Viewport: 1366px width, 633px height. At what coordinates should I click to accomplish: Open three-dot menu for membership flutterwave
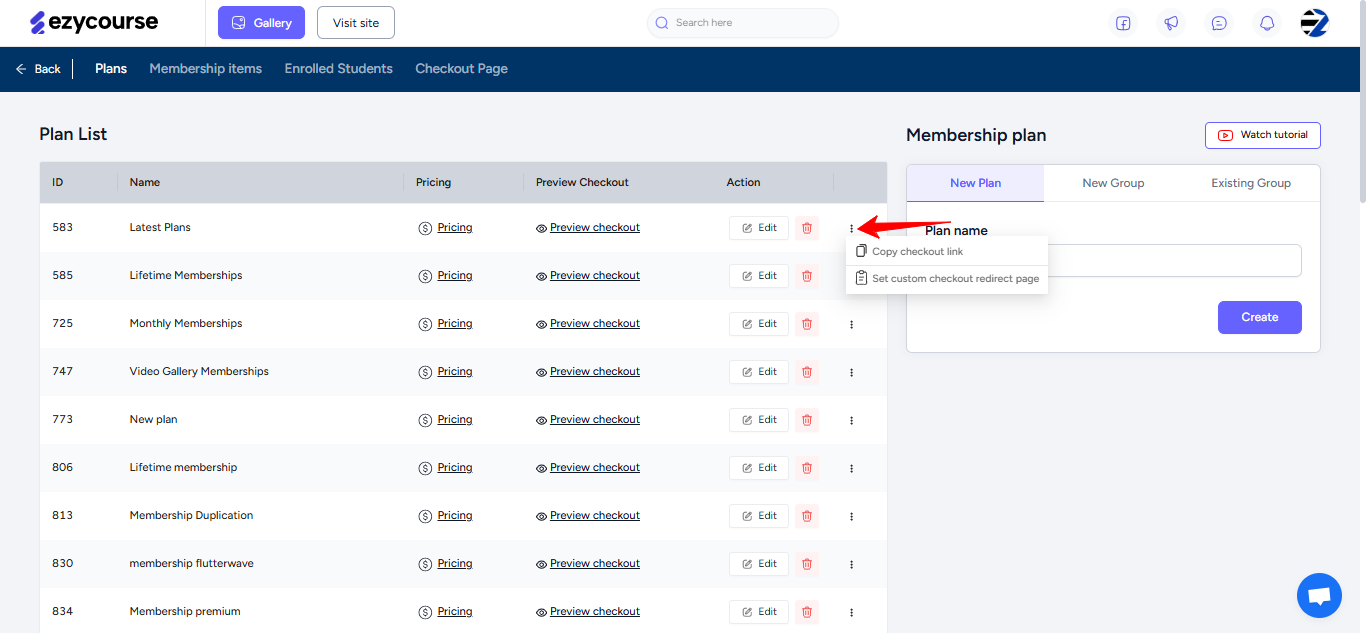coord(852,564)
